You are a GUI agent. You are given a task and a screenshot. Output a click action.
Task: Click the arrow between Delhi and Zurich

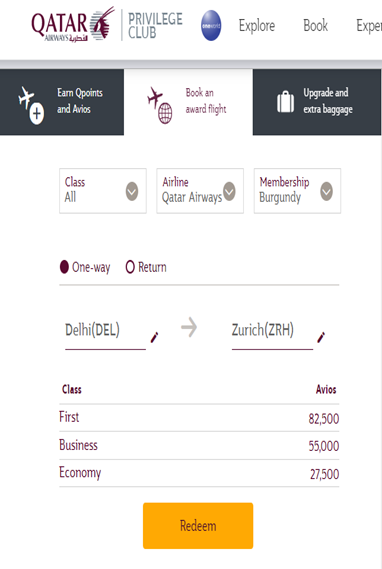click(189, 327)
